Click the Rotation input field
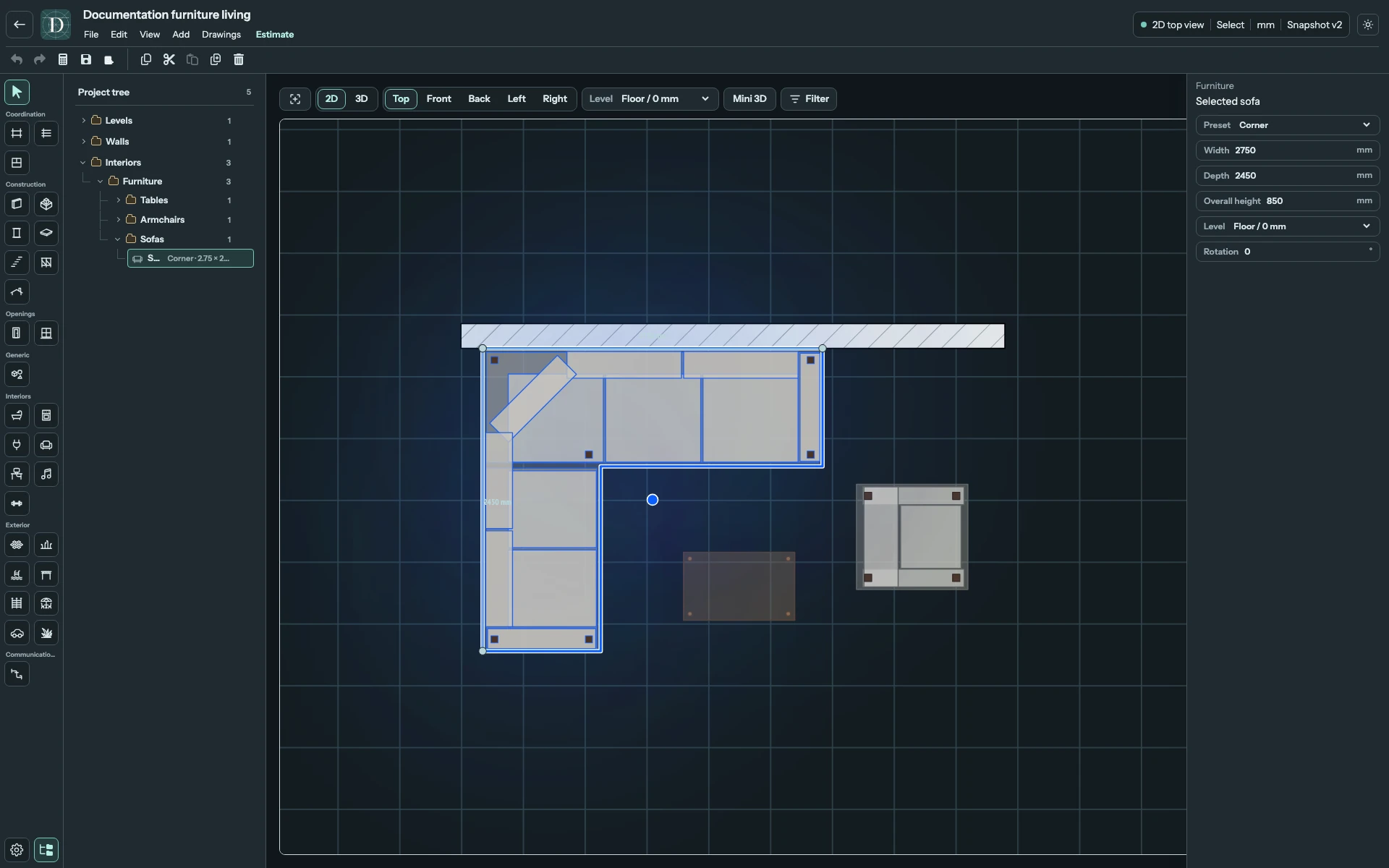This screenshot has width=1389, height=868. pyautogui.click(x=1288, y=252)
